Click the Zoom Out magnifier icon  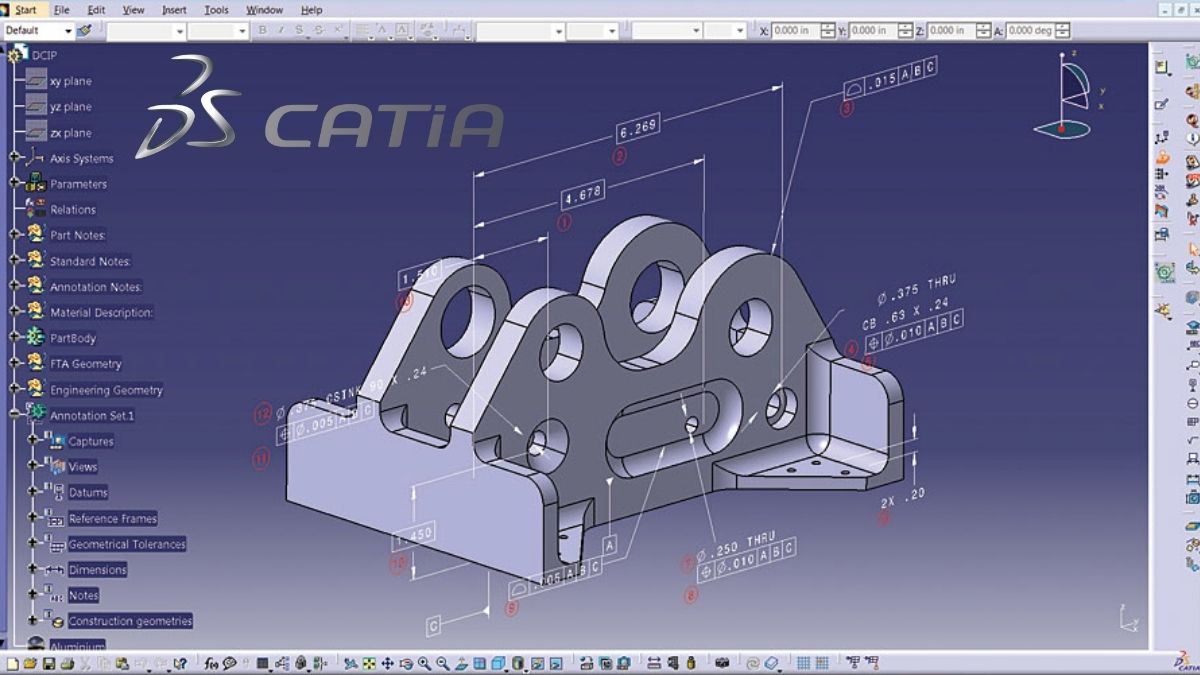[x=442, y=663]
